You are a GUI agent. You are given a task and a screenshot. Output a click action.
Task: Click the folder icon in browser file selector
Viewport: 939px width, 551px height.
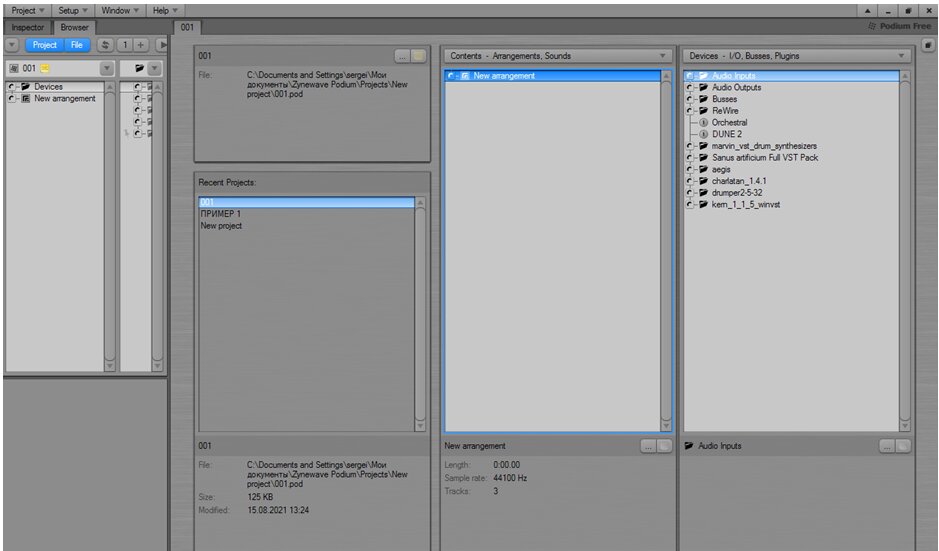140,68
